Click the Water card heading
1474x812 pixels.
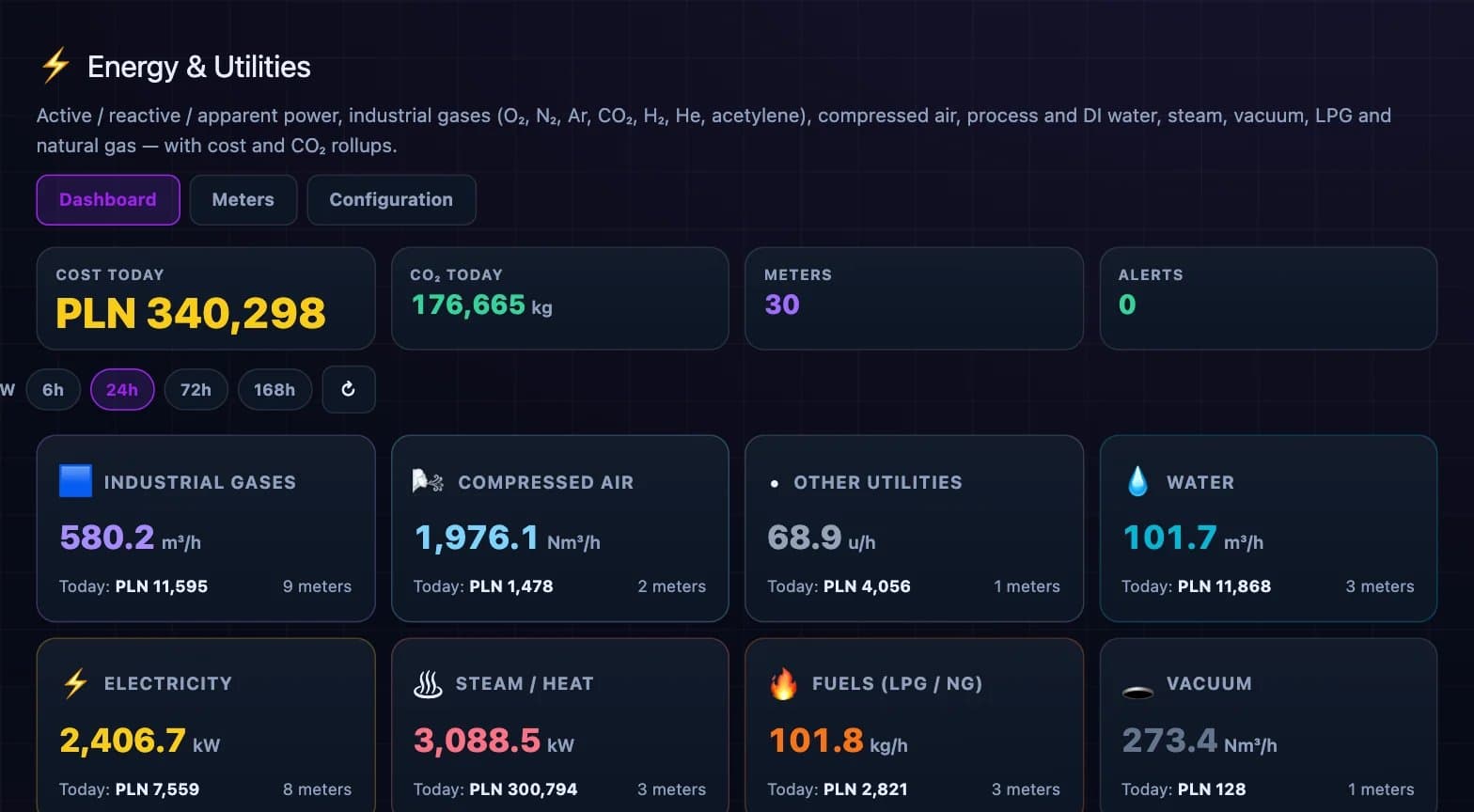coord(1200,482)
